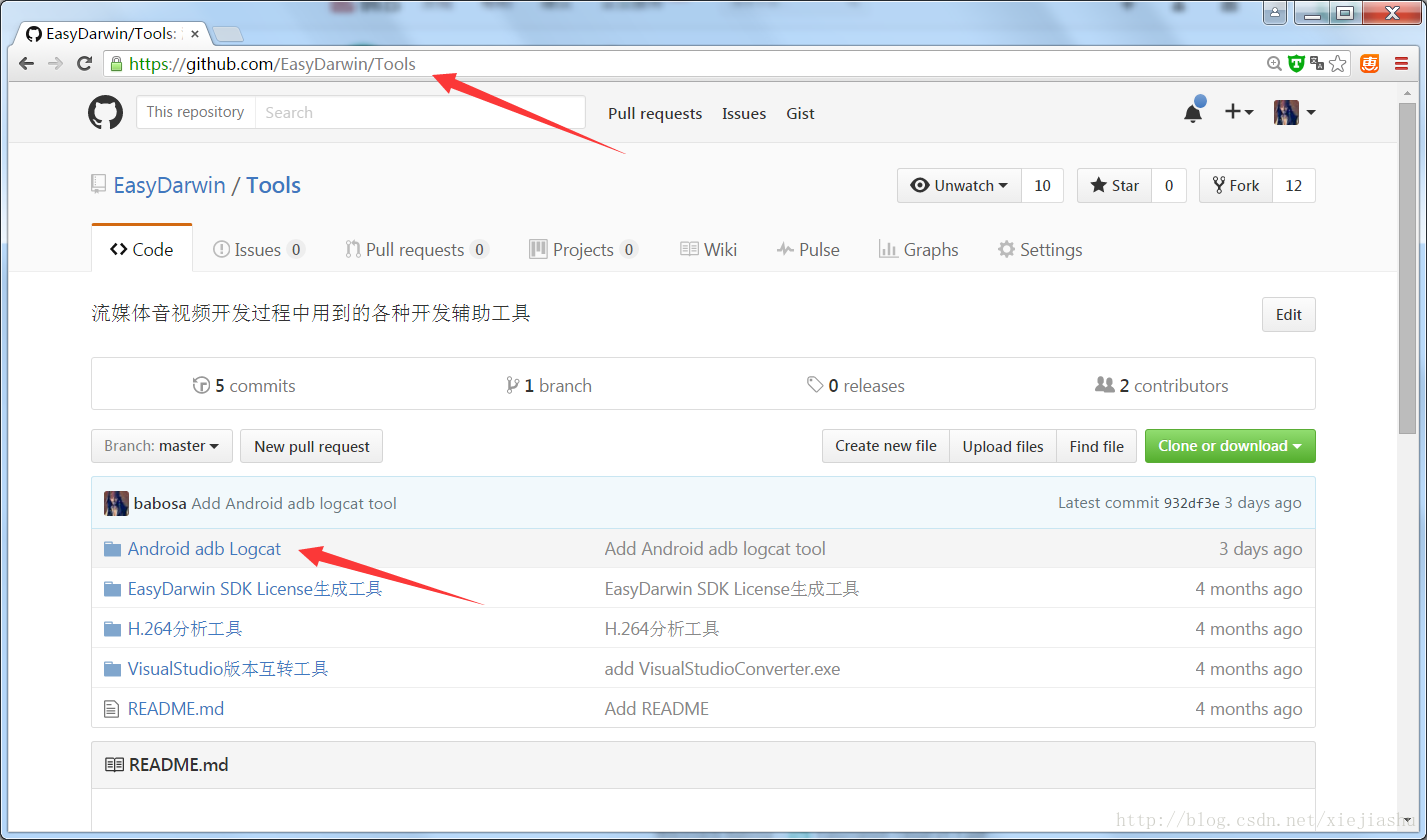Open the user avatar menu
This screenshot has width=1427, height=840.
(1294, 112)
